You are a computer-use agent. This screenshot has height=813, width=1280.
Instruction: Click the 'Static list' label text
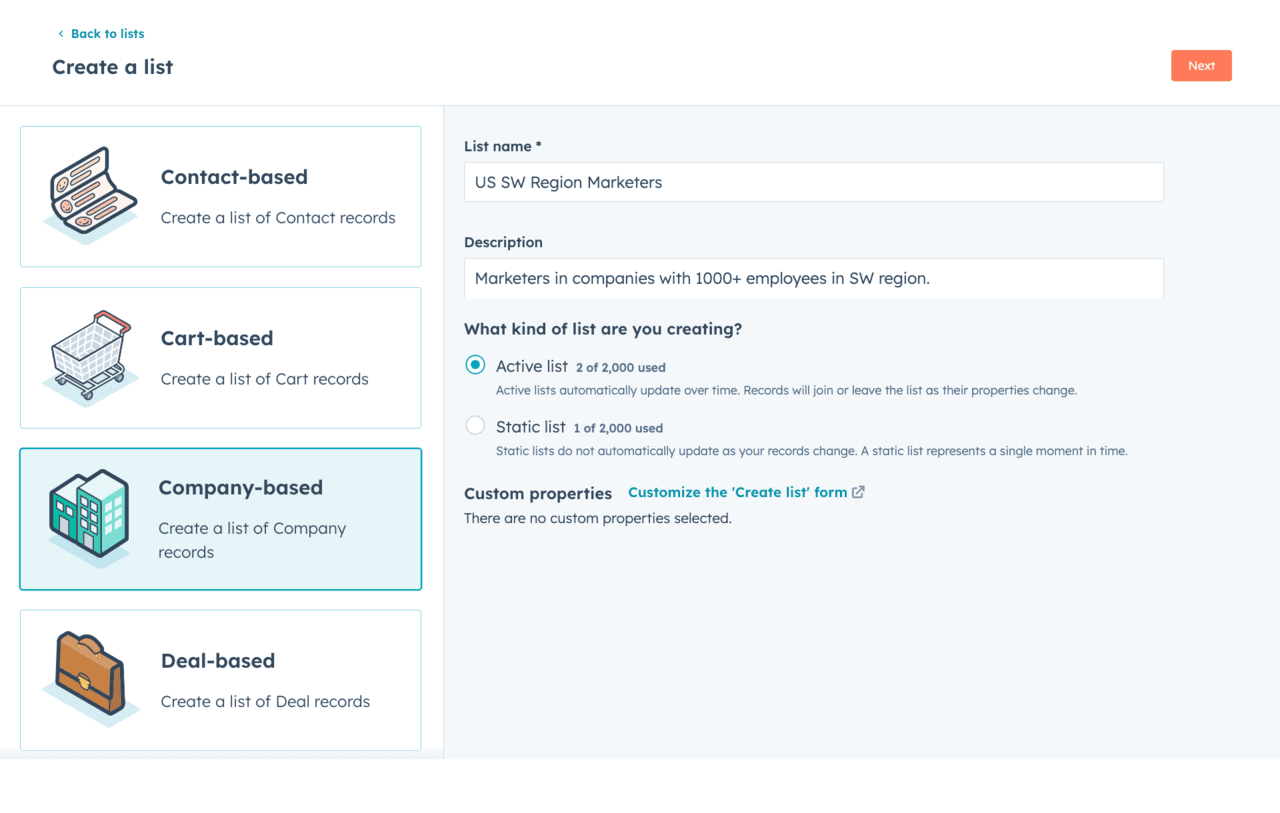click(530, 427)
